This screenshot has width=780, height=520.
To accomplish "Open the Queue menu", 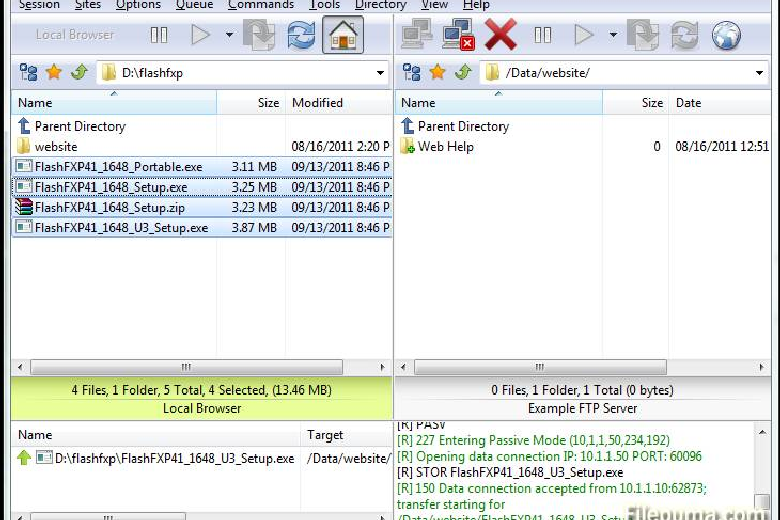I will point(195,5).
